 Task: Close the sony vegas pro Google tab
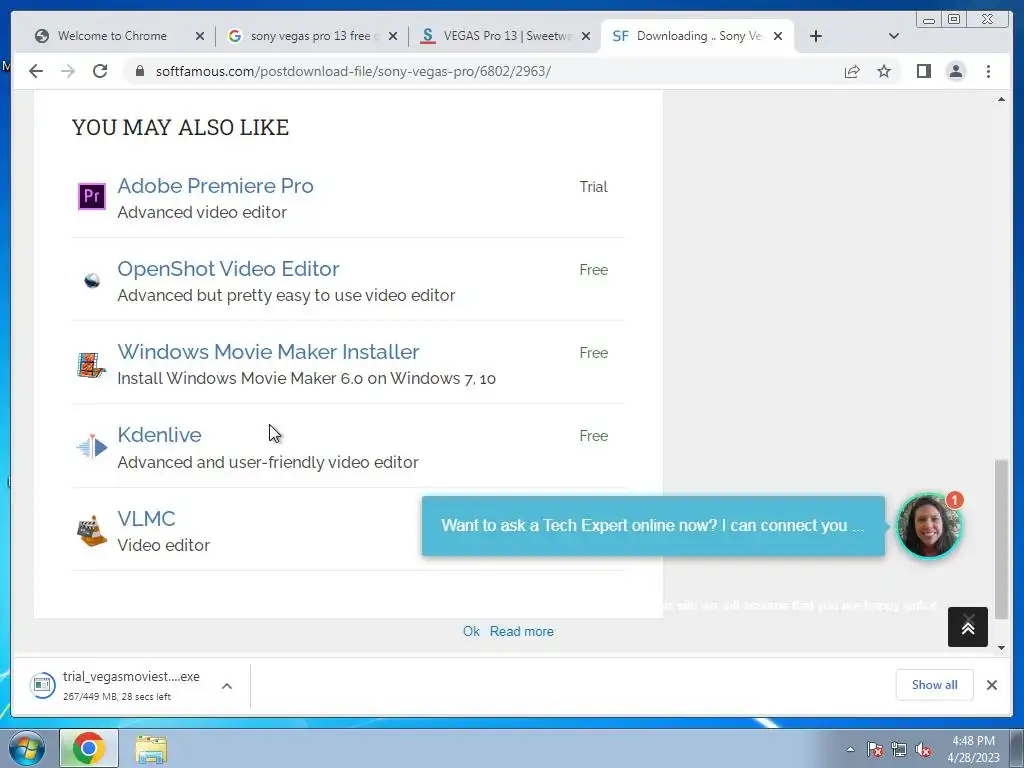pyautogui.click(x=392, y=37)
